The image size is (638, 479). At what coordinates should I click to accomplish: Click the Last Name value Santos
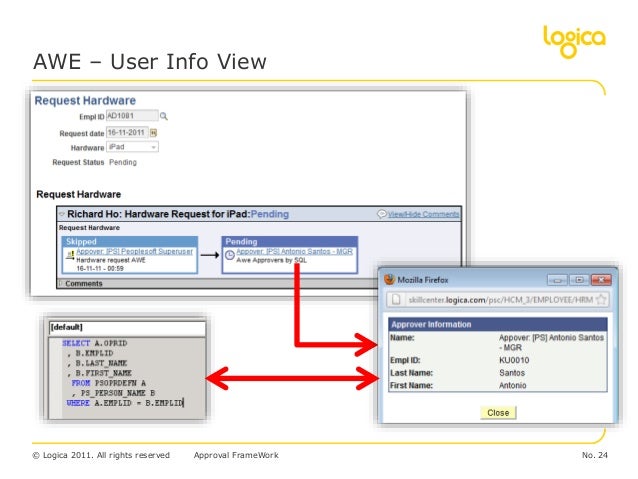point(512,373)
